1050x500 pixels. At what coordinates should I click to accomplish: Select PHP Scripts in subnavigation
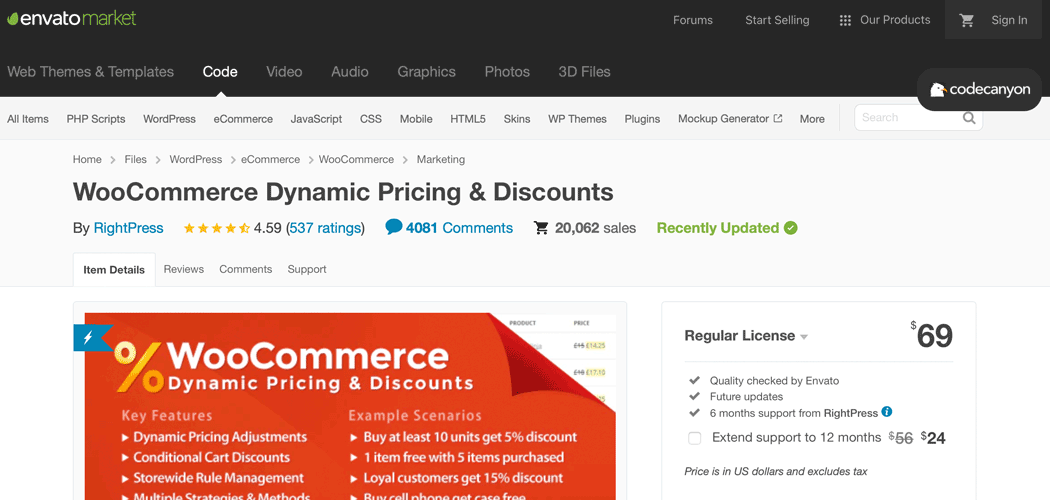tap(96, 119)
